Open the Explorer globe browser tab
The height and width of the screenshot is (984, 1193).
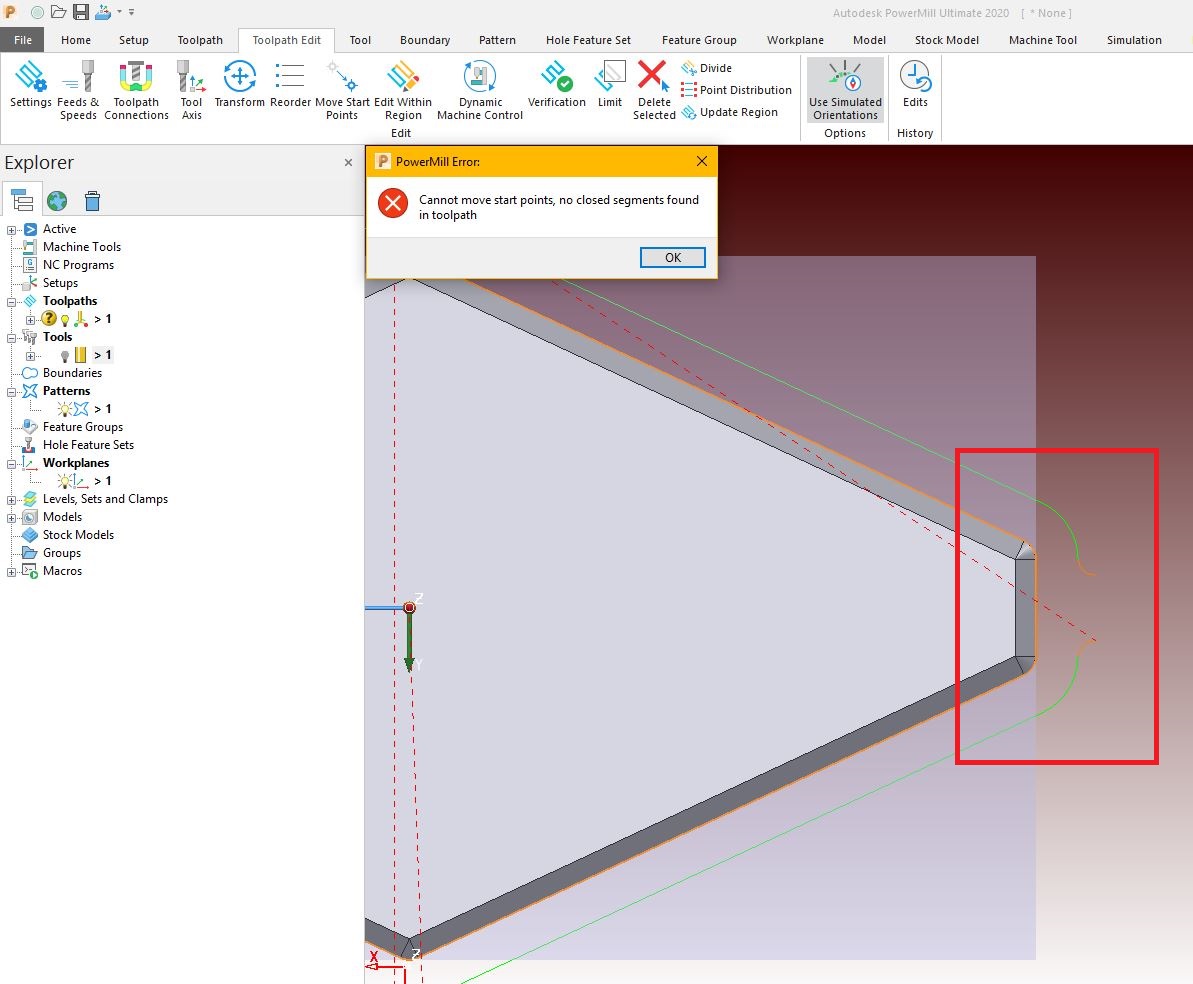[57, 201]
